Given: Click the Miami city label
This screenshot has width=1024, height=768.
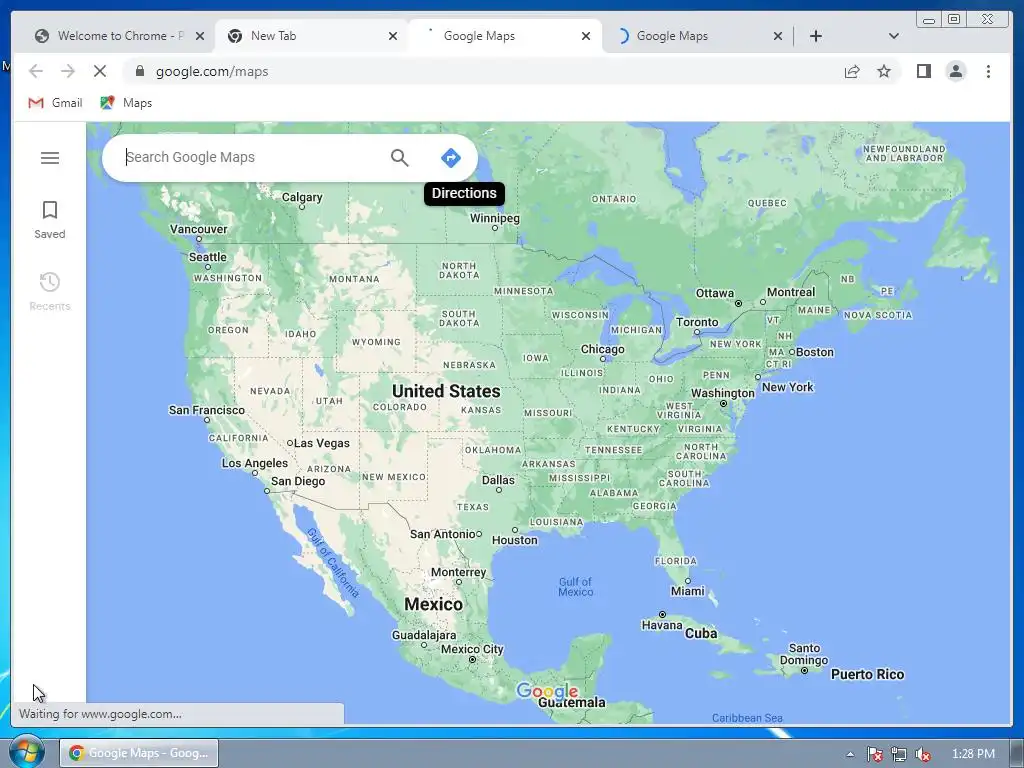Looking at the screenshot, I should pyautogui.click(x=688, y=591).
